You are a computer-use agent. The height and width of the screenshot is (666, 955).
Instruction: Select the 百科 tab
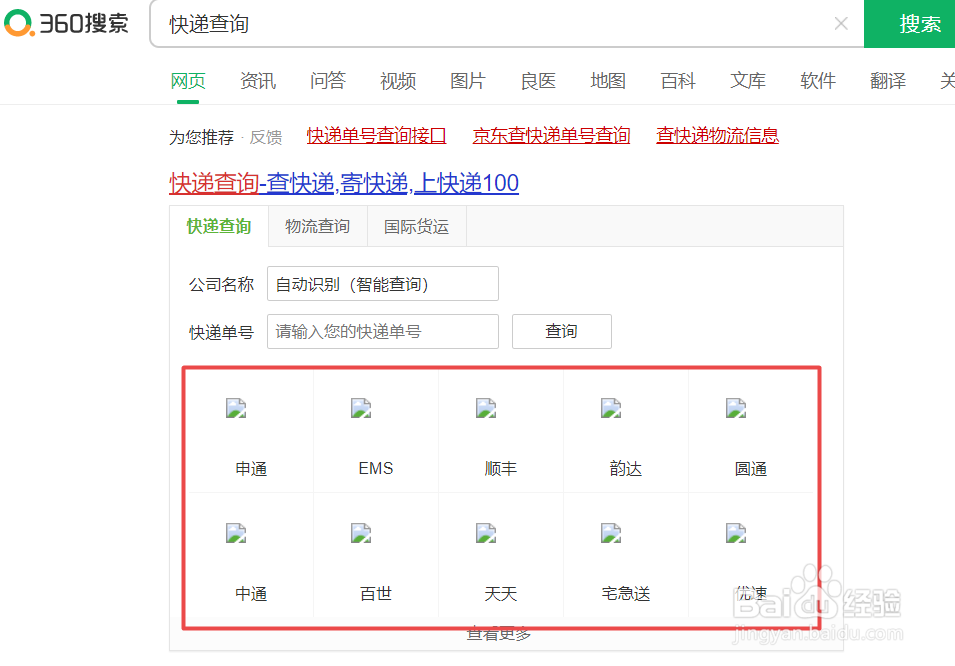[678, 80]
